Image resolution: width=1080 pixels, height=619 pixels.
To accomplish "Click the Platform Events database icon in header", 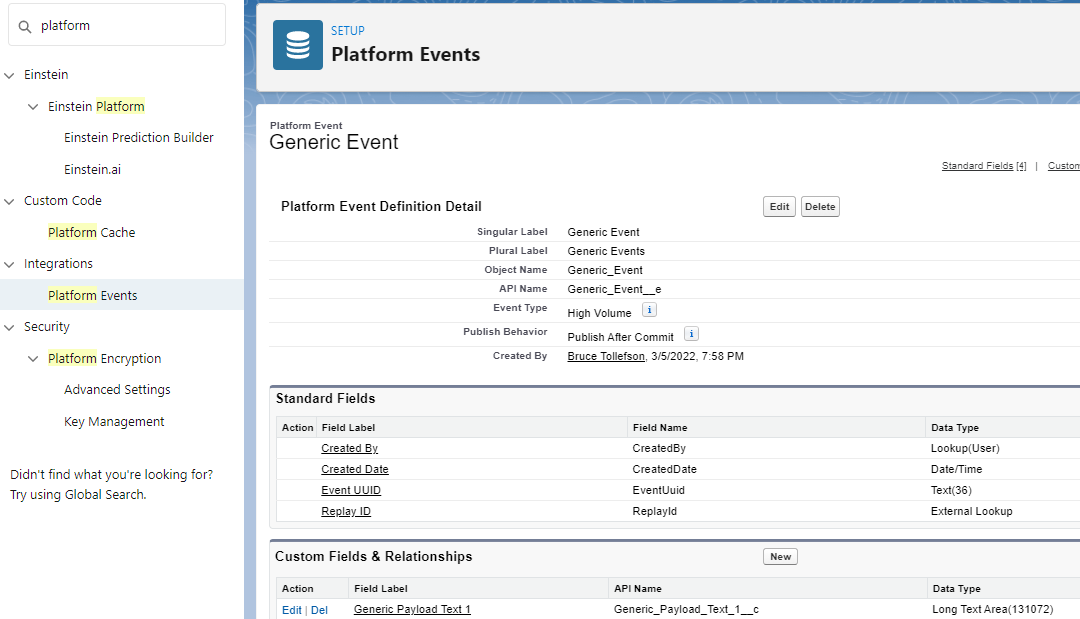I will (x=297, y=44).
